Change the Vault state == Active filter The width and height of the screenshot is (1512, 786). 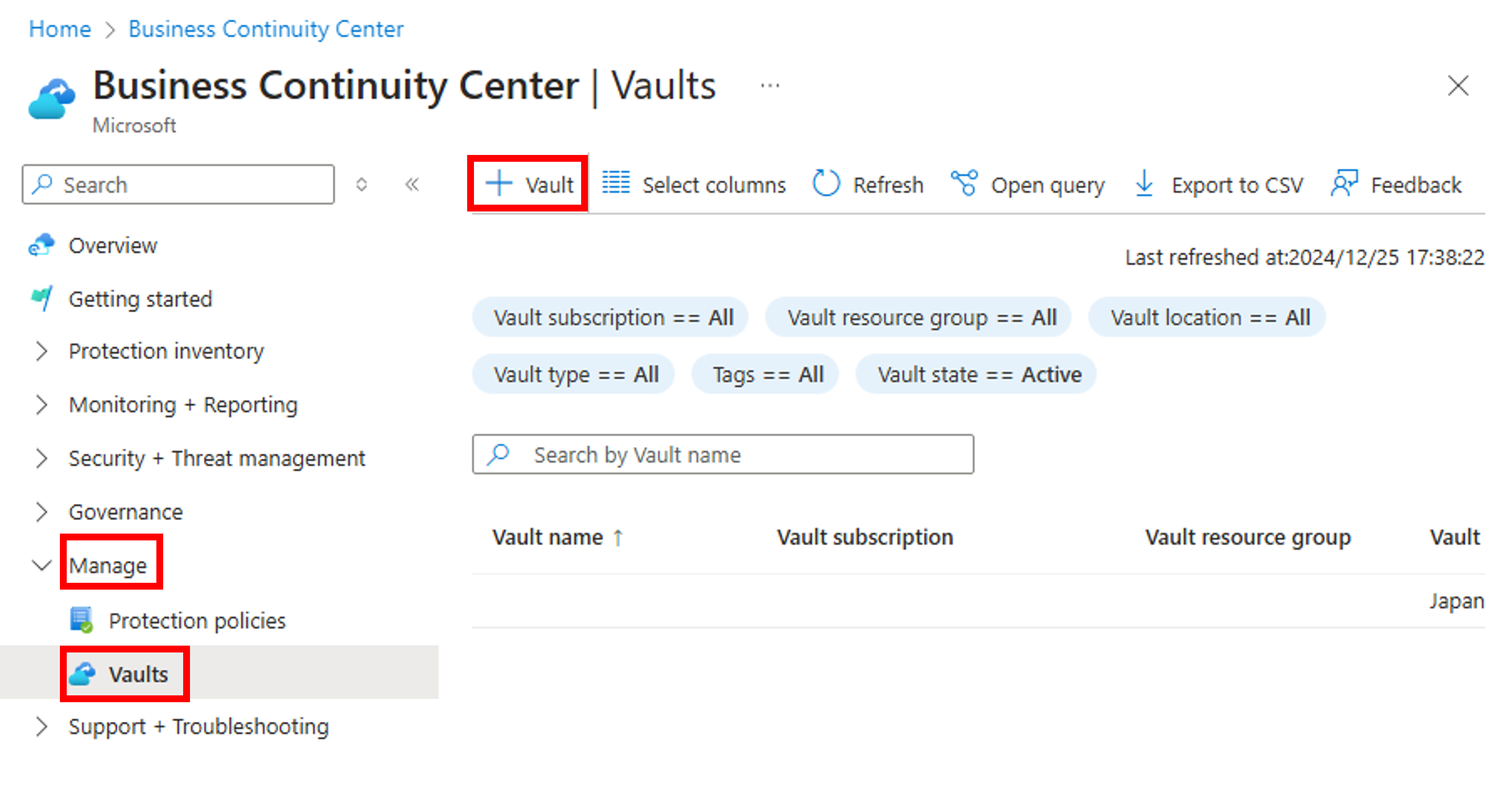click(979, 375)
